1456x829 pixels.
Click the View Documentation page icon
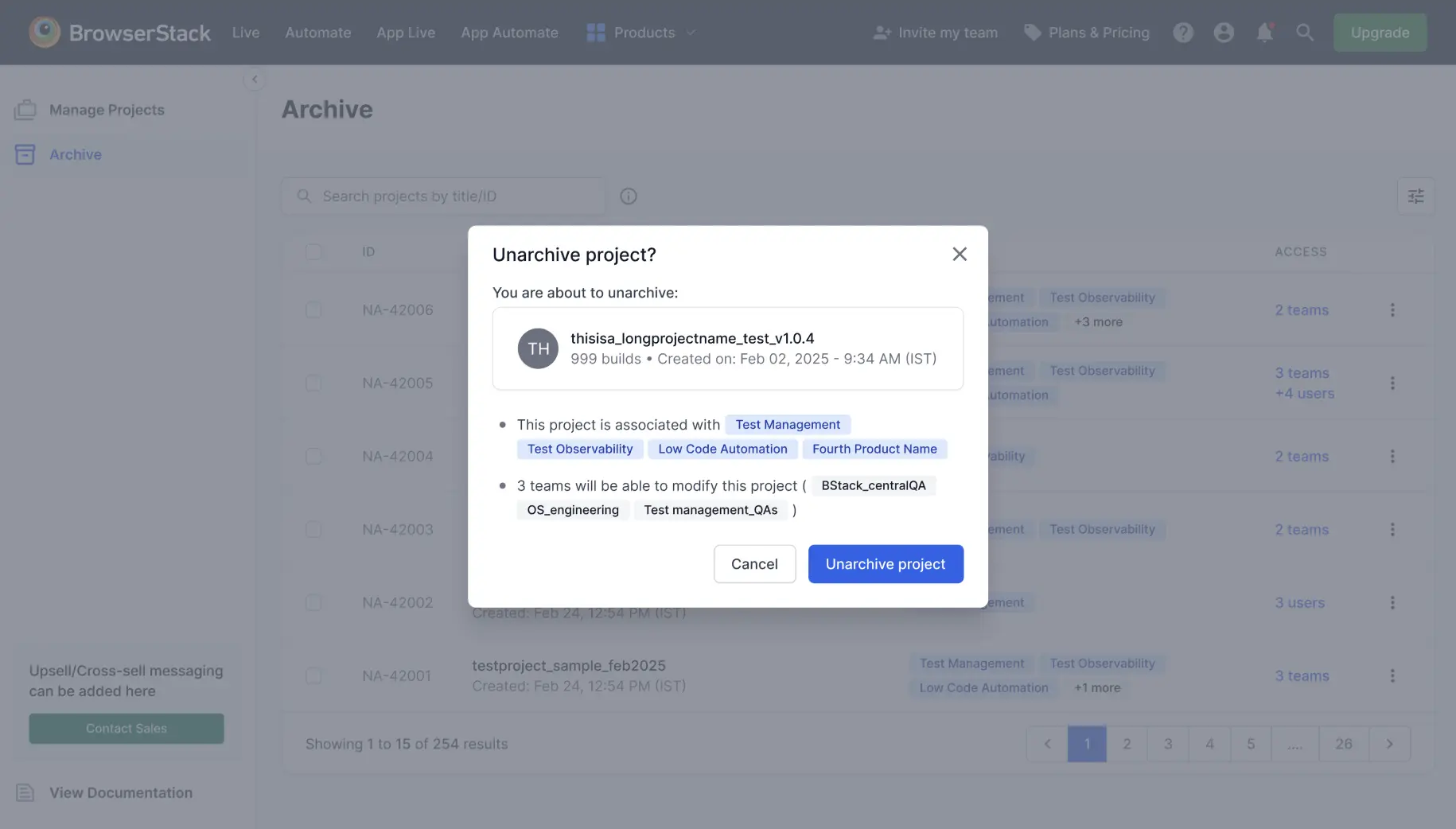coord(25,792)
